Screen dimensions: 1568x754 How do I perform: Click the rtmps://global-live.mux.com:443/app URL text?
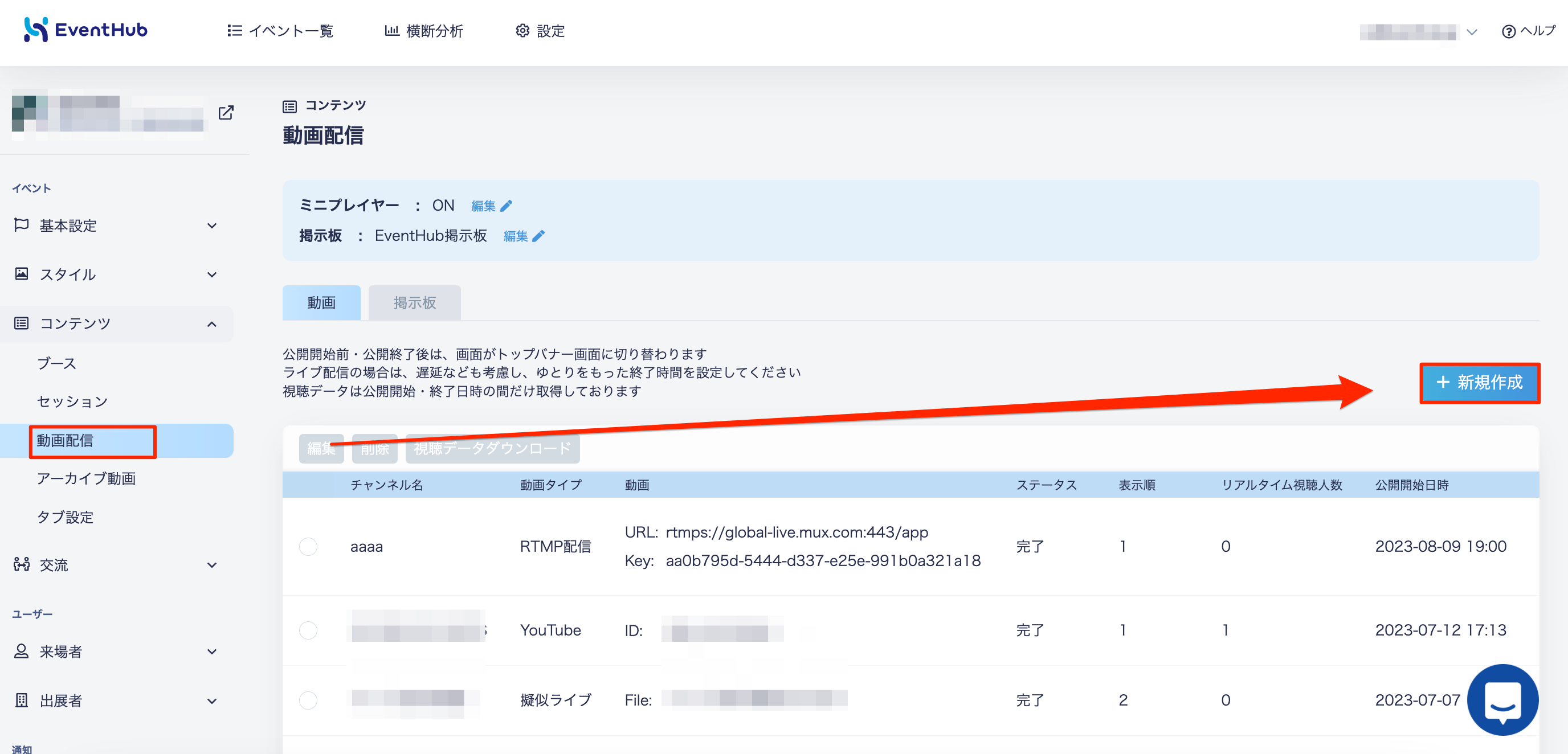[797, 532]
